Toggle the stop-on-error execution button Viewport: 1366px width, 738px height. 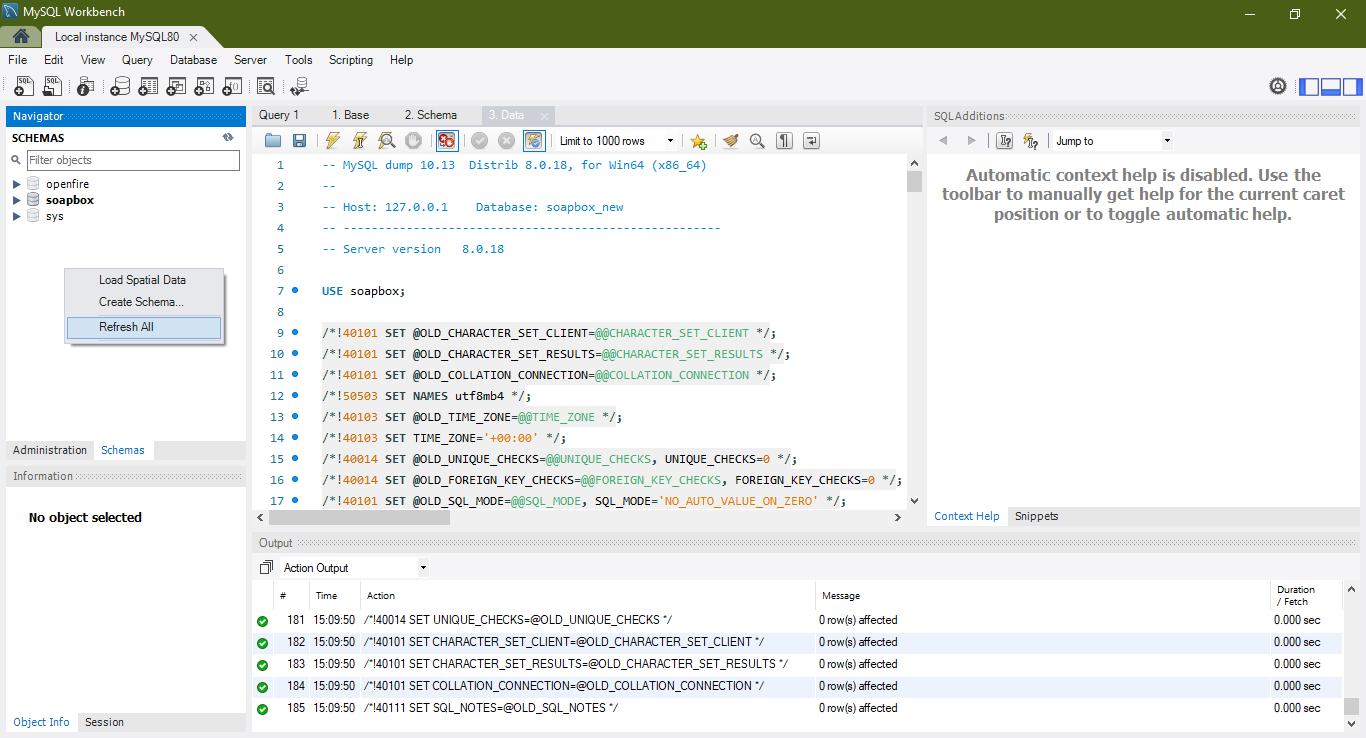[446, 141]
